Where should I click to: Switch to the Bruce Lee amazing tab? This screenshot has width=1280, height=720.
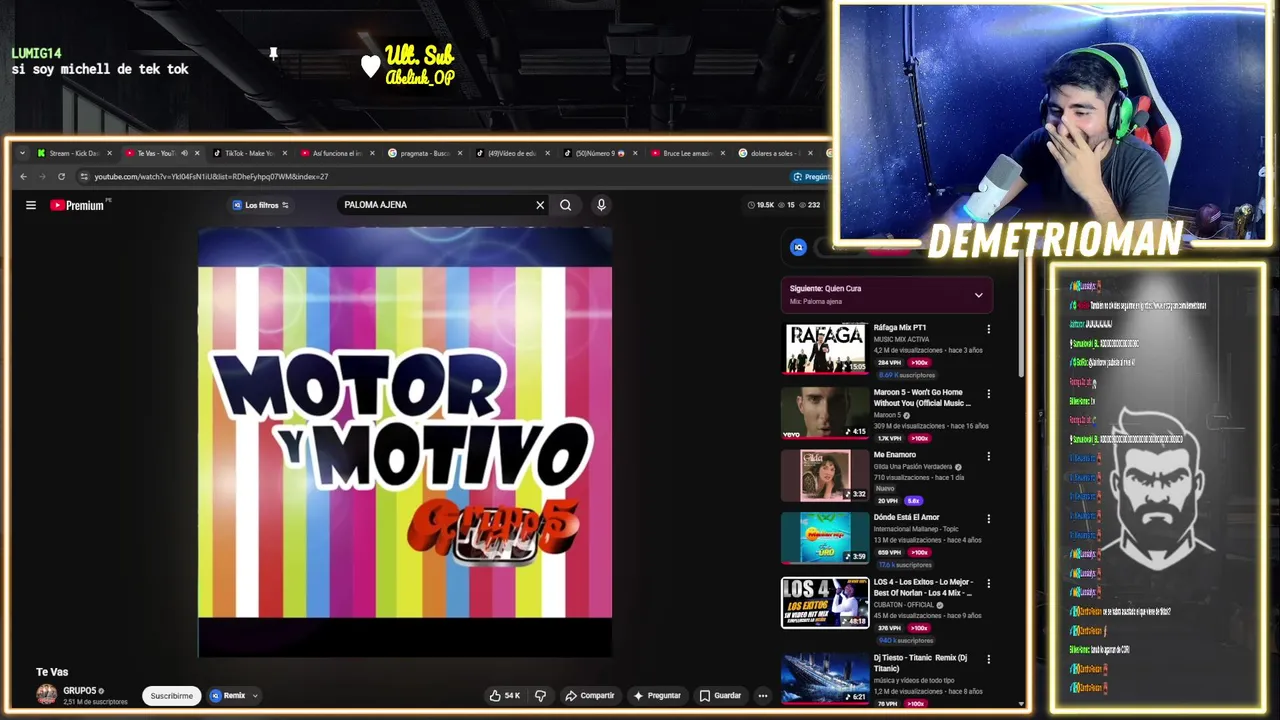point(688,153)
